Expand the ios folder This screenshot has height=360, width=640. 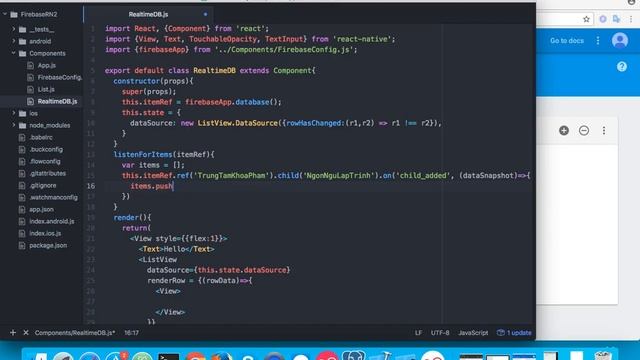click(x=13, y=113)
